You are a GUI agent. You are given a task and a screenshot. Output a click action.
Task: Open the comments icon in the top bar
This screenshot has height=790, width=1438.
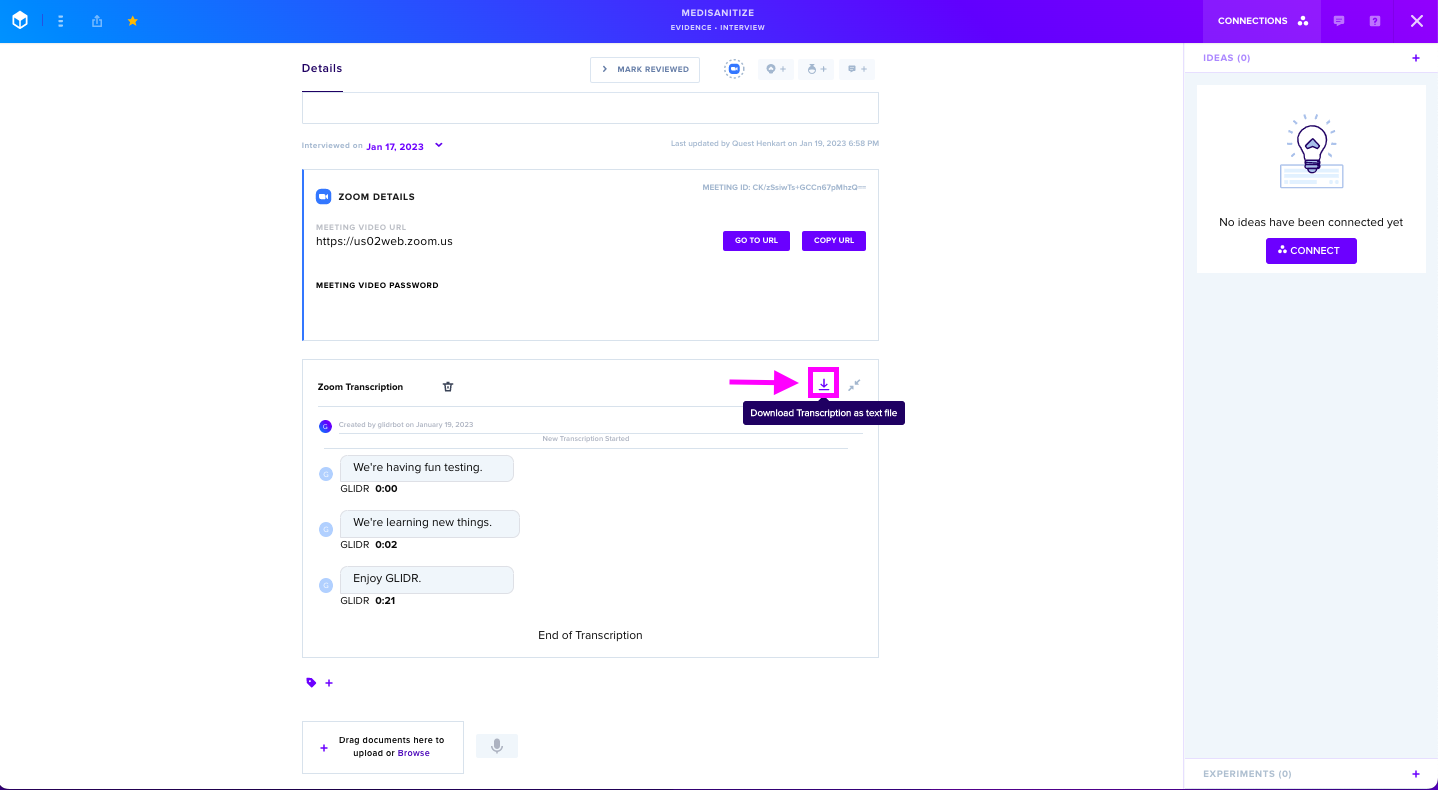(1339, 21)
